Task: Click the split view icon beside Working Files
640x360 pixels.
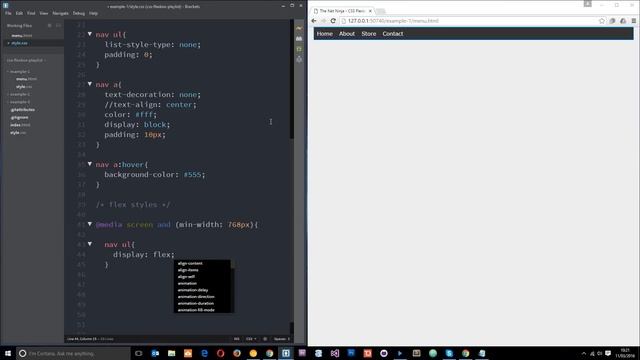Action: tap(58, 25)
